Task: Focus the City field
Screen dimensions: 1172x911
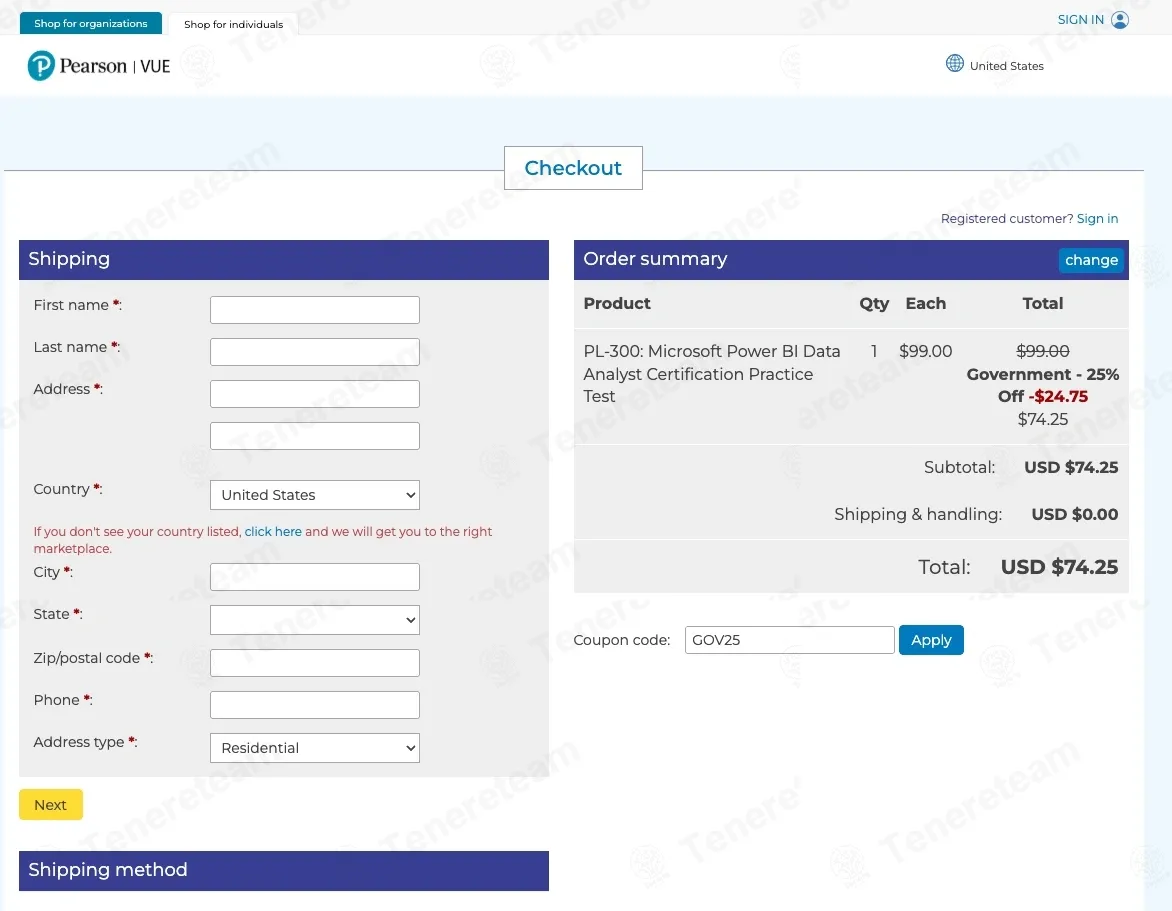Action: pyautogui.click(x=315, y=577)
